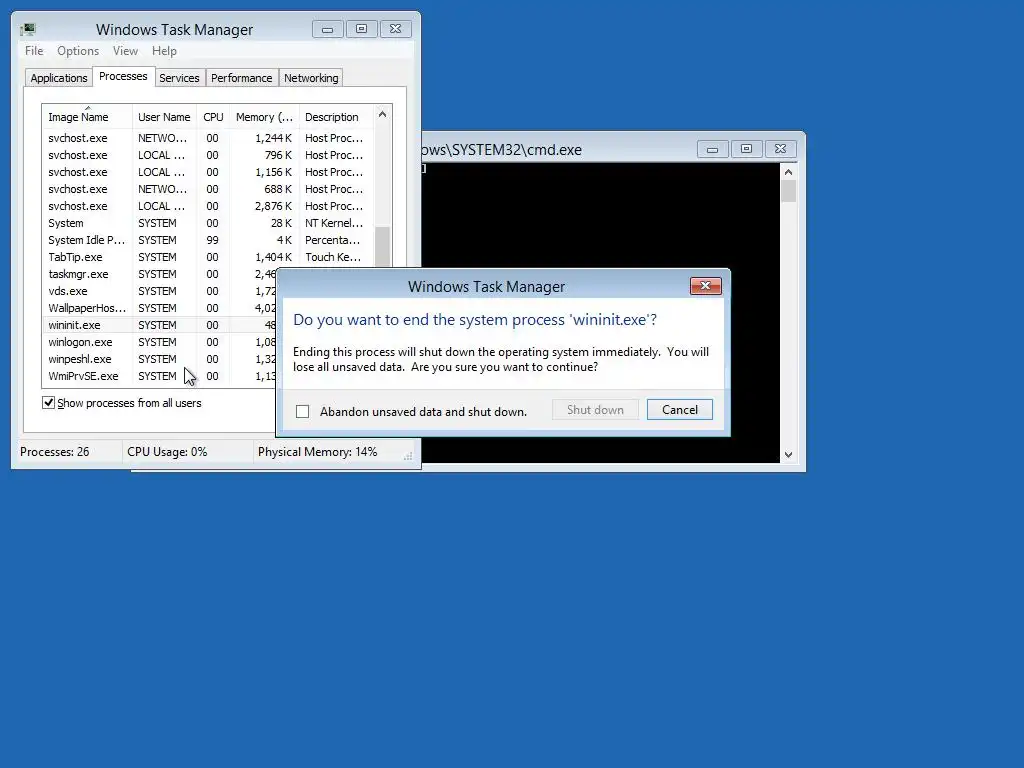The width and height of the screenshot is (1024, 768).
Task: Open the Options menu
Action: coord(78,51)
